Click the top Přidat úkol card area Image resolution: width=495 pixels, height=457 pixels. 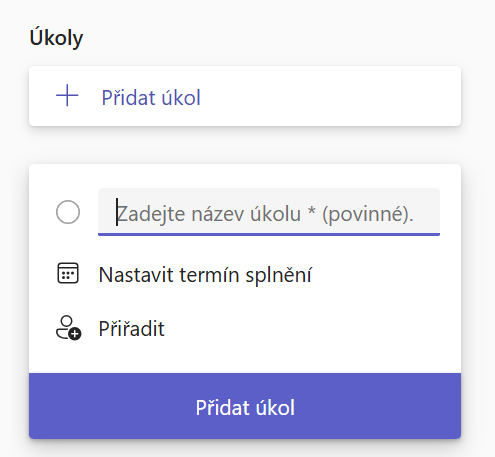tap(245, 96)
